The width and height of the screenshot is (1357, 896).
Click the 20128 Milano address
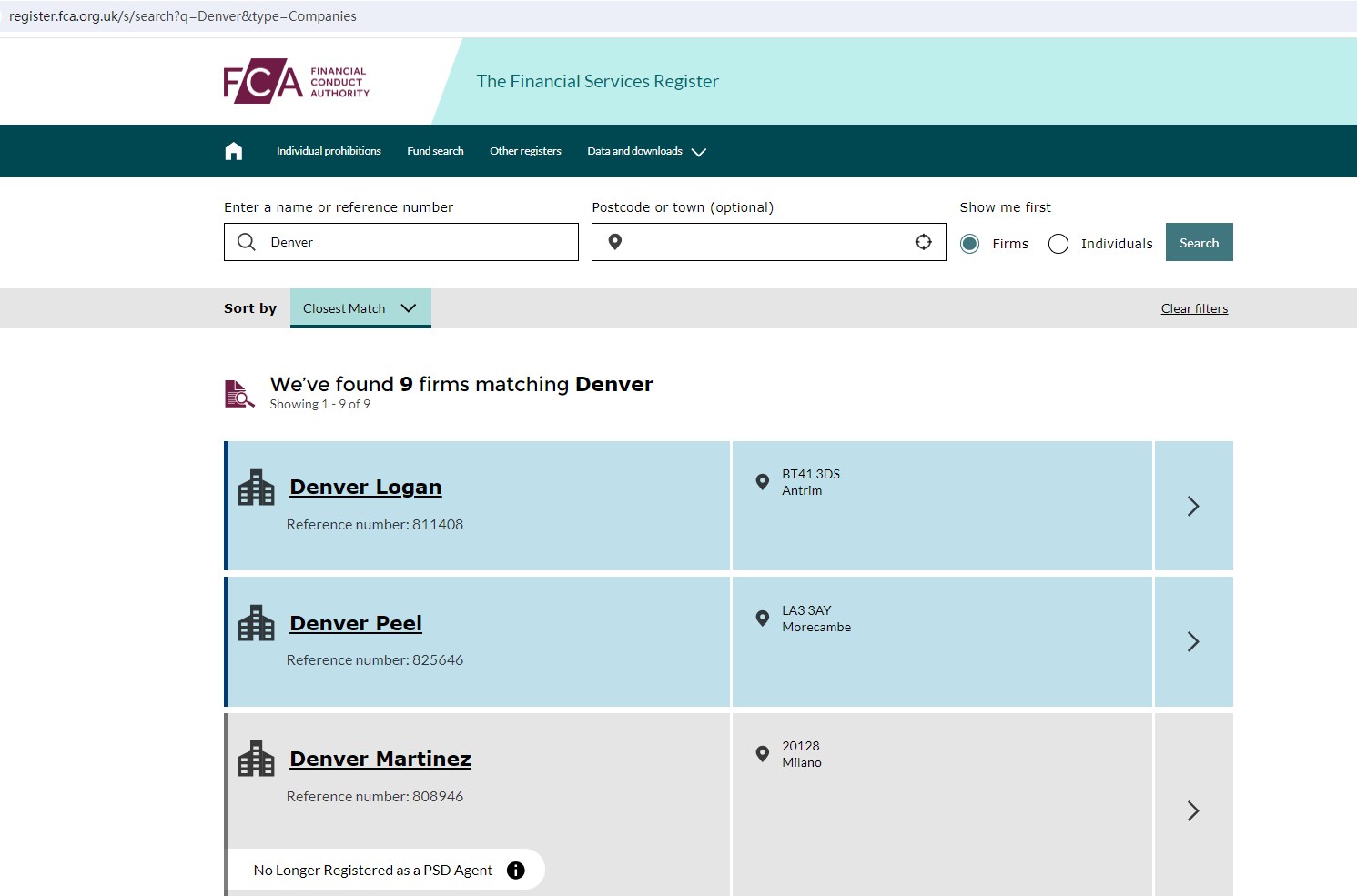[802, 754]
